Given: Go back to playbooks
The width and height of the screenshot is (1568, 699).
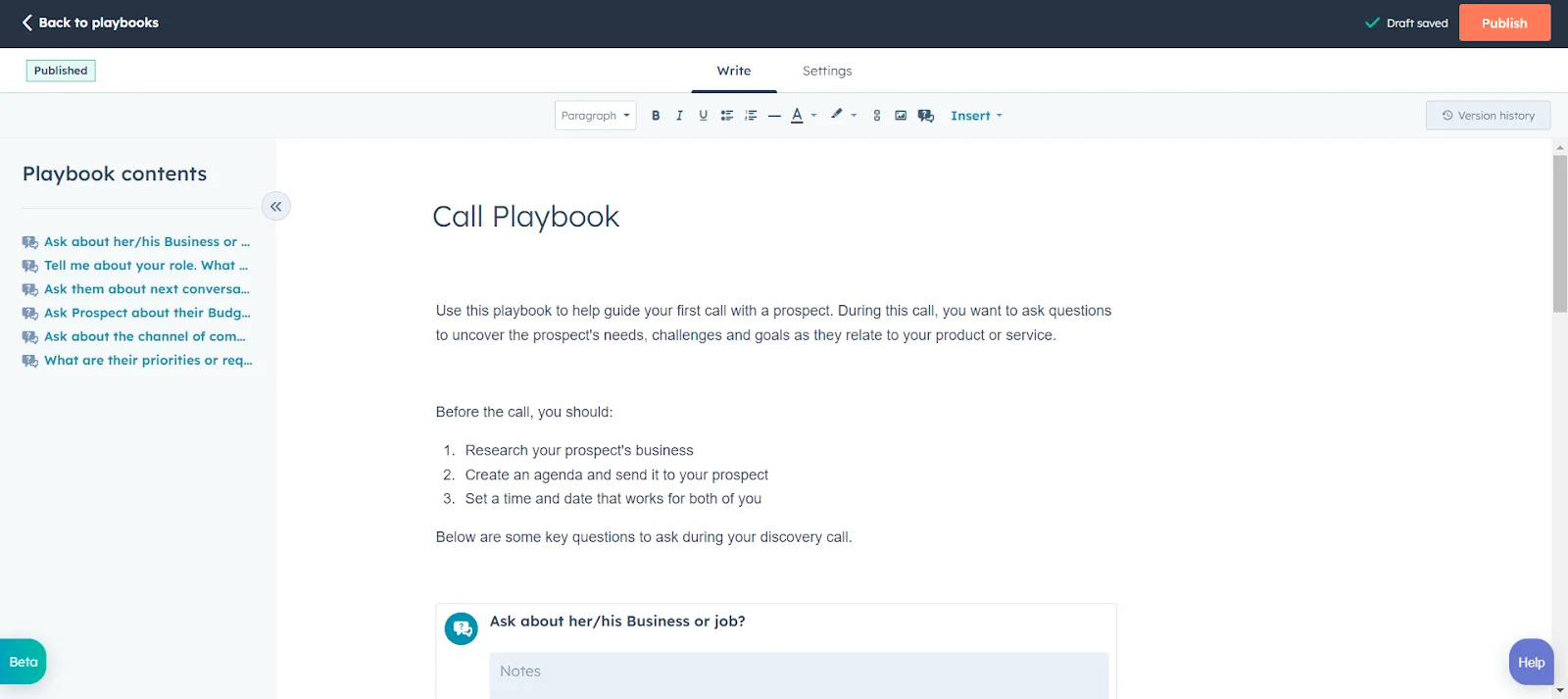Looking at the screenshot, I should [90, 23].
